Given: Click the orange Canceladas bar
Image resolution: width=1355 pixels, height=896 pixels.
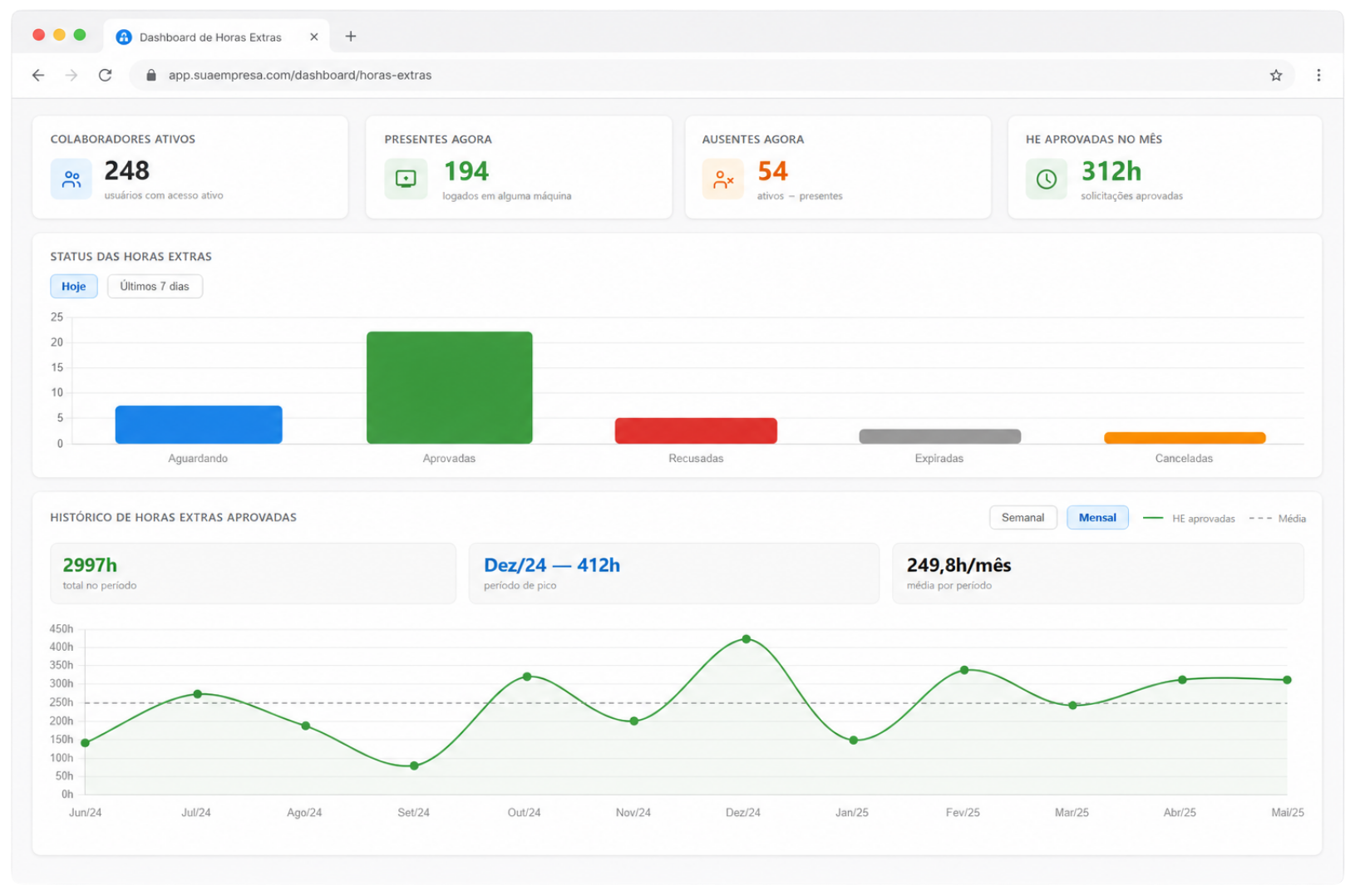Looking at the screenshot, I should coord(1185,438).
